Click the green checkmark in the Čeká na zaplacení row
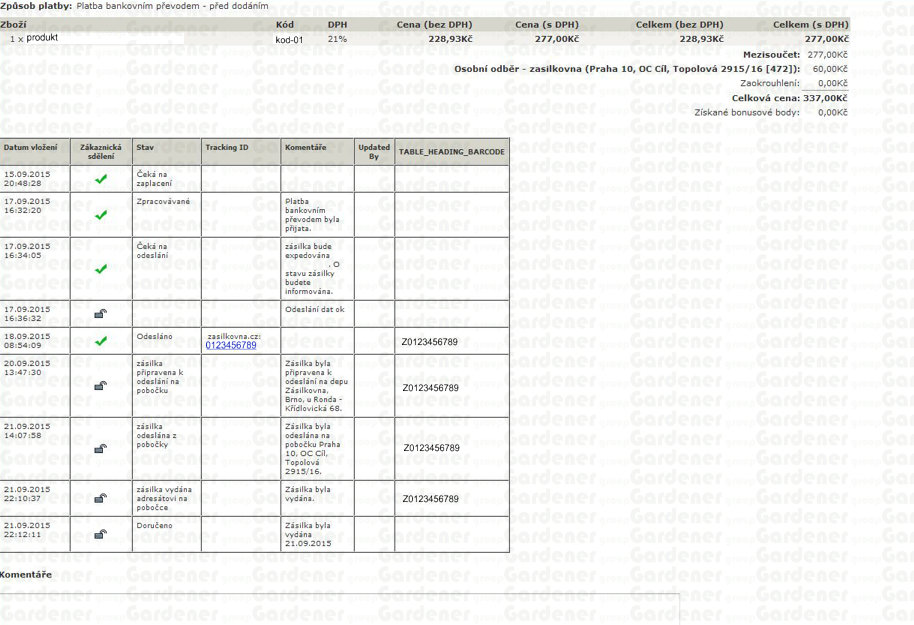Image resolution: width=914 pixels, height=625 pixels. (100, 179)
